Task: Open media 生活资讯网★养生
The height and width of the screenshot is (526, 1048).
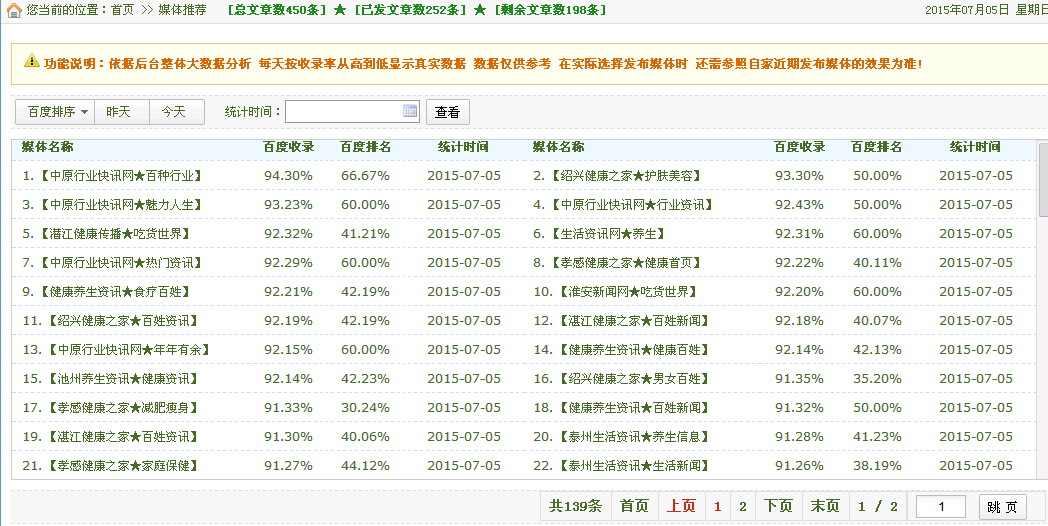Action: [x=608, y=233]
